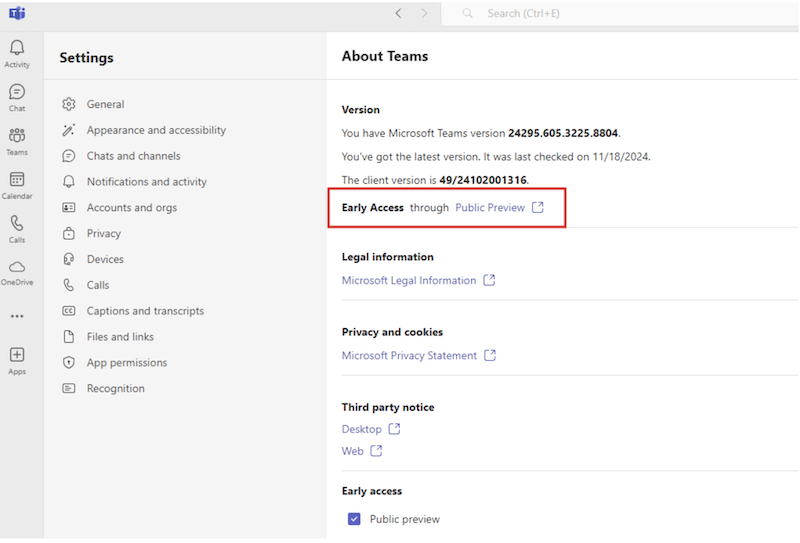The height and width of the screenshot is (543, 800).
Task: Open Desktop third party notice
Action: click(x=362, y=429)
